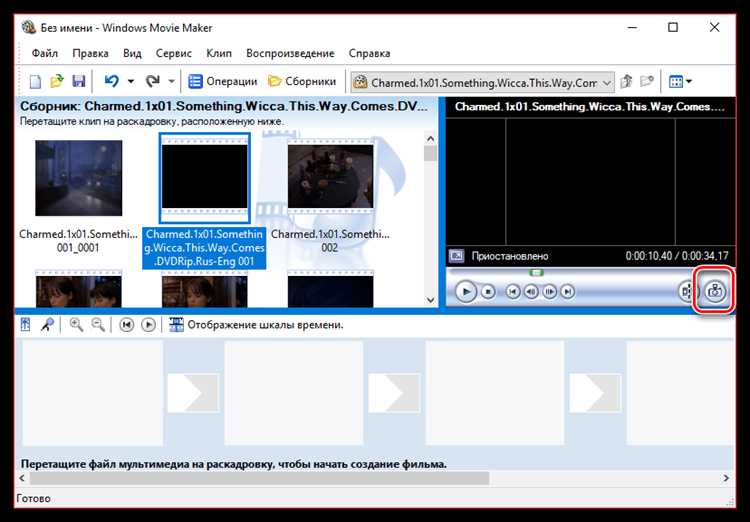The image size is (750, 522).
Task: Undo the last action with the blue arrow
Action: pos(111,81)
